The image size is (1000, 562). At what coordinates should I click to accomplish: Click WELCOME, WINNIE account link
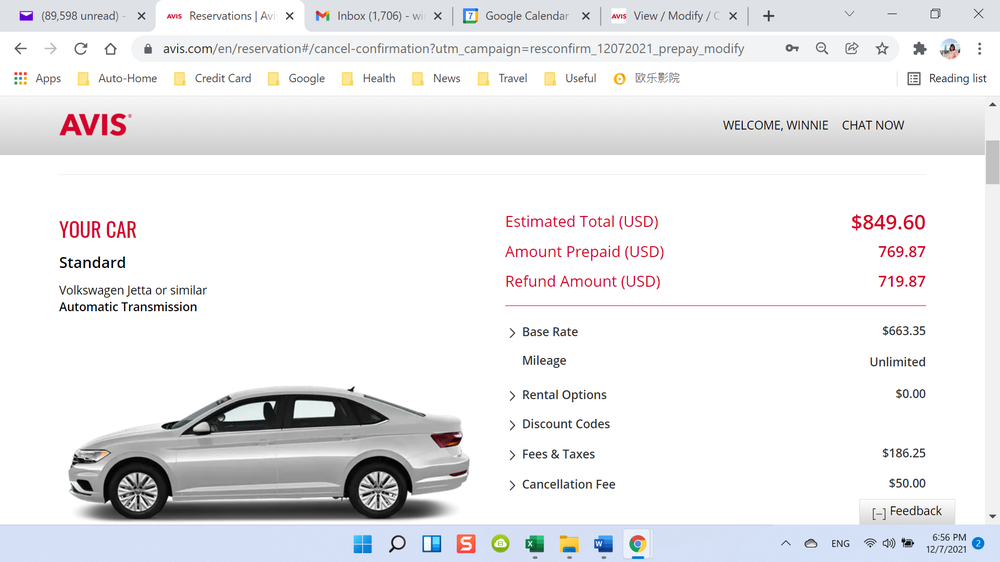click(x=776, y=126)
